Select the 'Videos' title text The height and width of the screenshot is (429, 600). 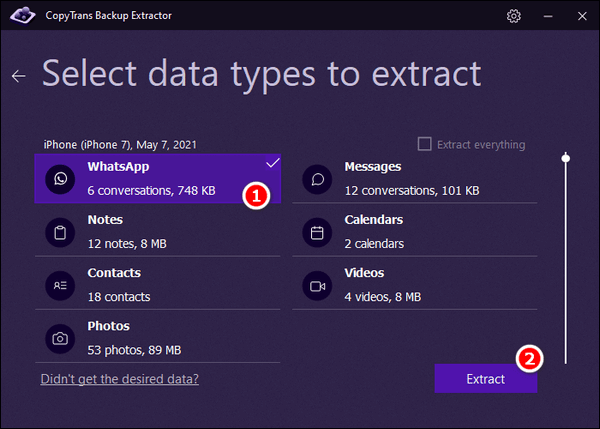click(364, 273)
